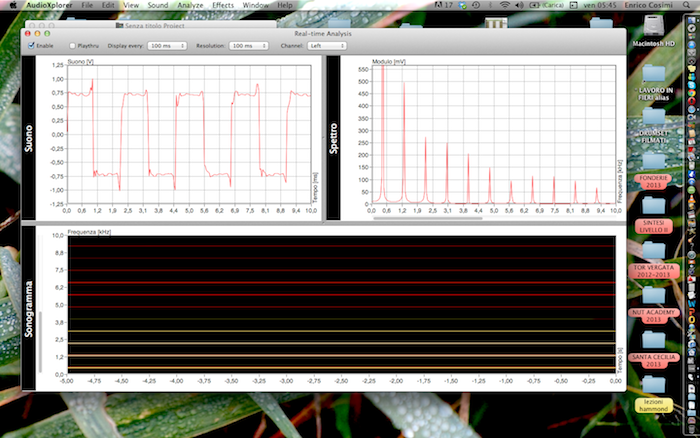Click the Wi-Fi status icon
Screen dimensions: 700x438
click(504, 5)
